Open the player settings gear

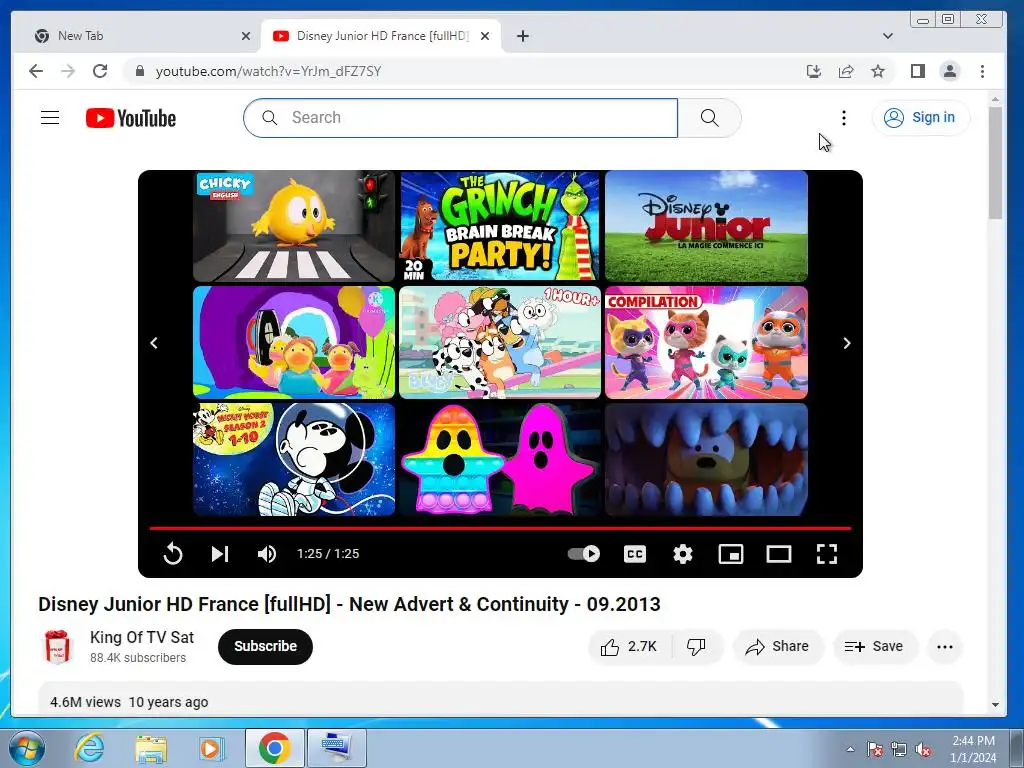point(682,554)
